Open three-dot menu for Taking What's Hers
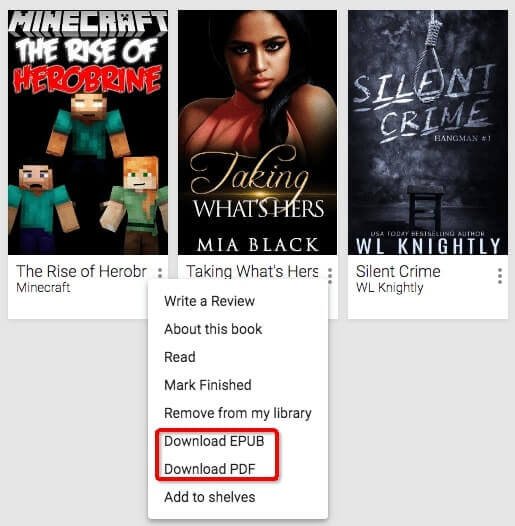 330,275
